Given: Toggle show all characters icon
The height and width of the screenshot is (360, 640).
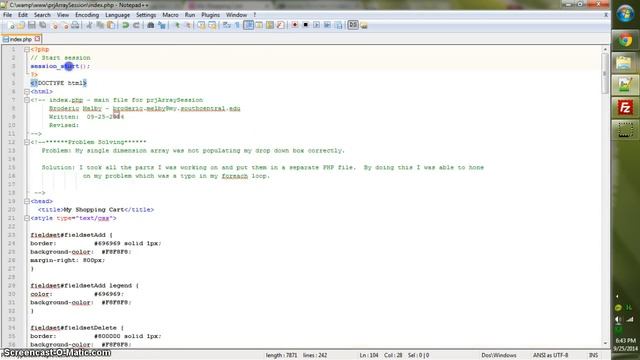Looking at the screenshot, I should tap(238, 25).
